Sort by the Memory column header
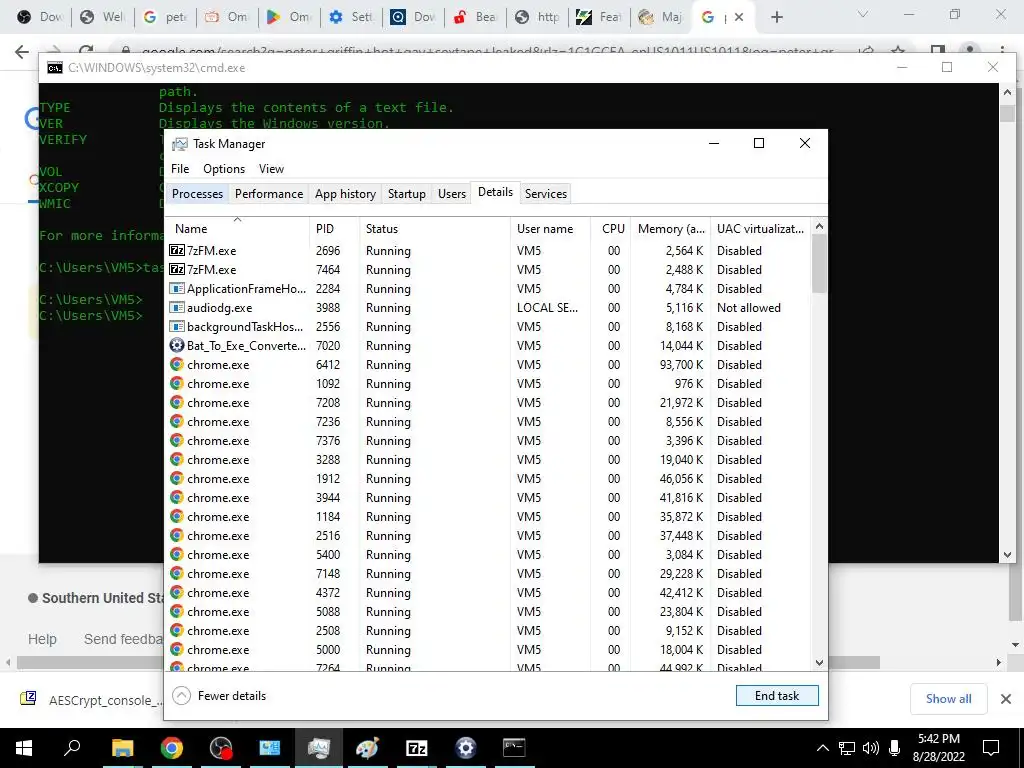The height and width of the screenshot is (768, 1024). [x=671, y=229]
